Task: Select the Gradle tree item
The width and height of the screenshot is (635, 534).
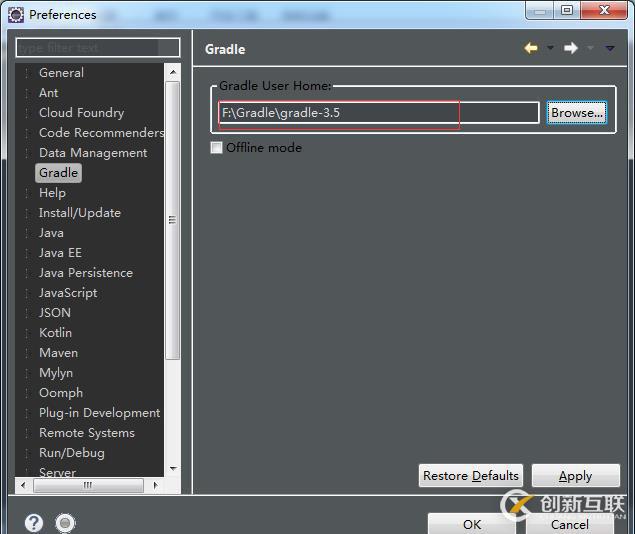Action: (x=59, y=173)
